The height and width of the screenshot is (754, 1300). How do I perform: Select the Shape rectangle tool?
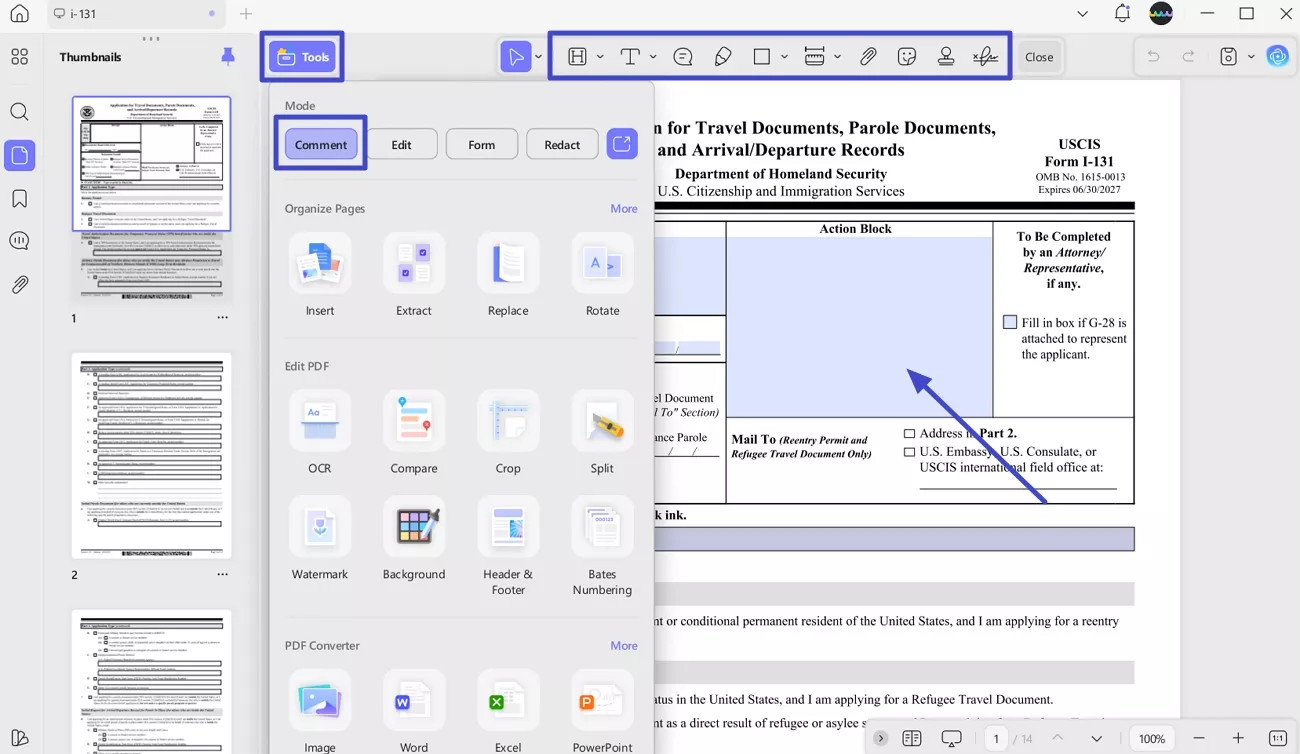[763, 56]
